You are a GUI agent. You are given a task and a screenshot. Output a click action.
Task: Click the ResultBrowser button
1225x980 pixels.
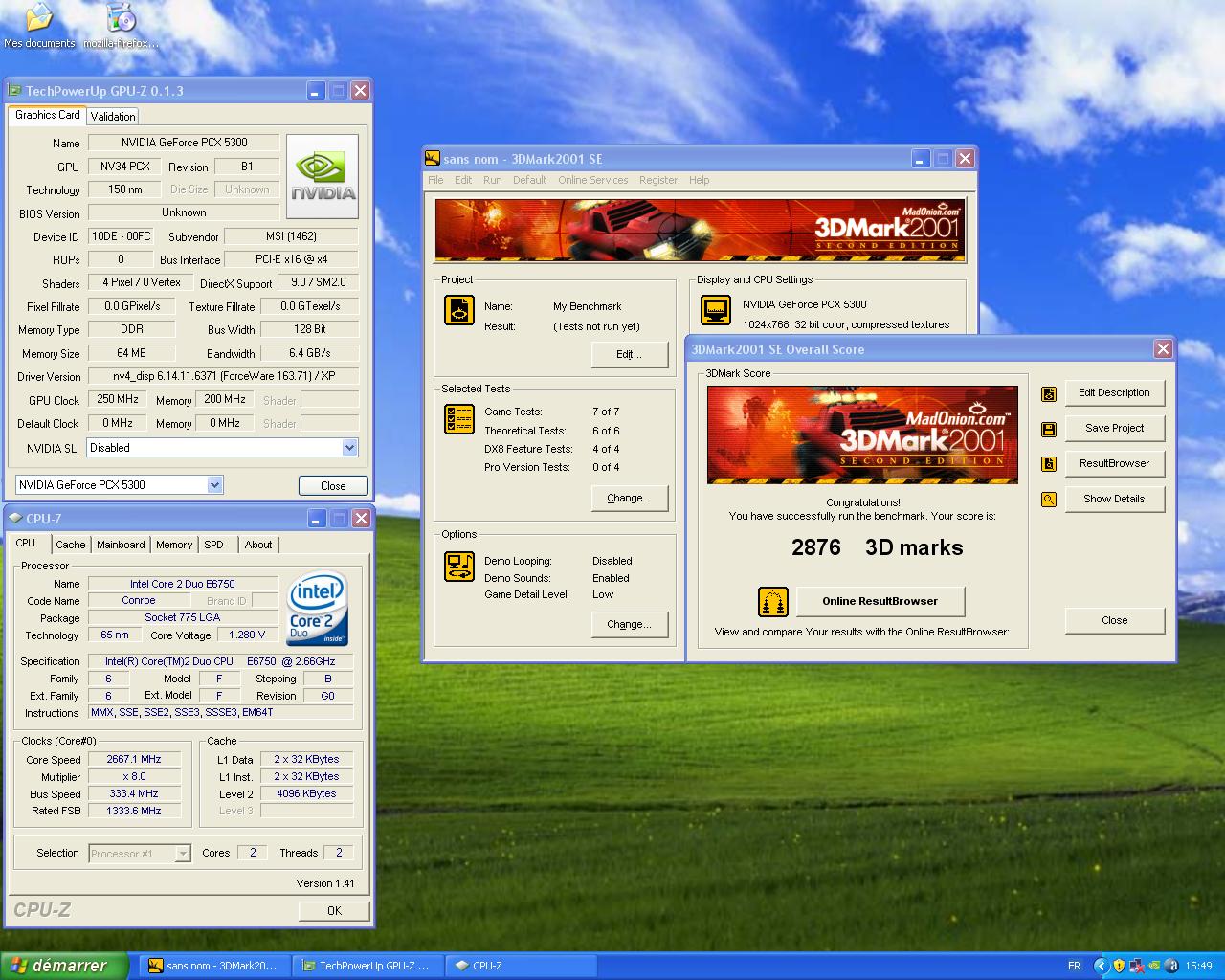tap(1114, 463)
